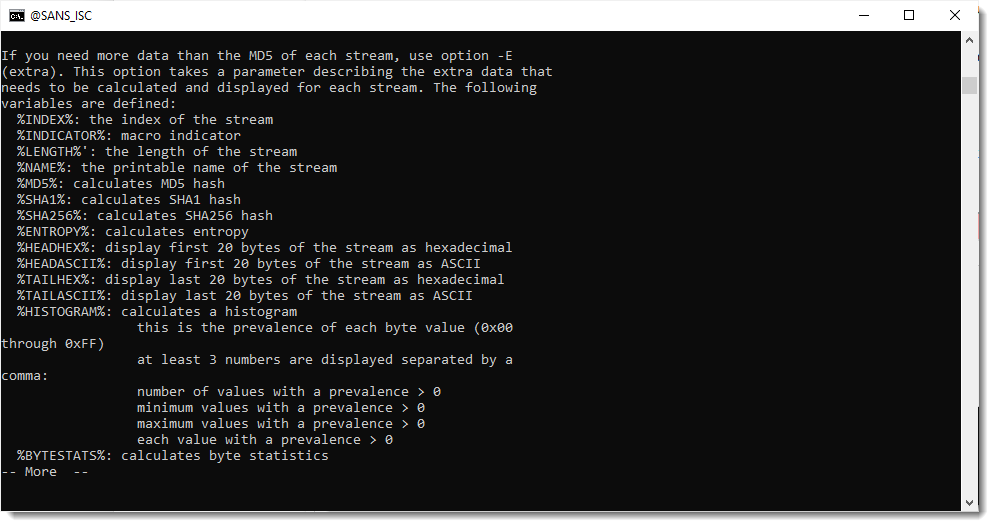This screenshot has width=994, height=527.
Task: Click the empty scrollbar track below the thumb
Action: click(x=969, y=300)
